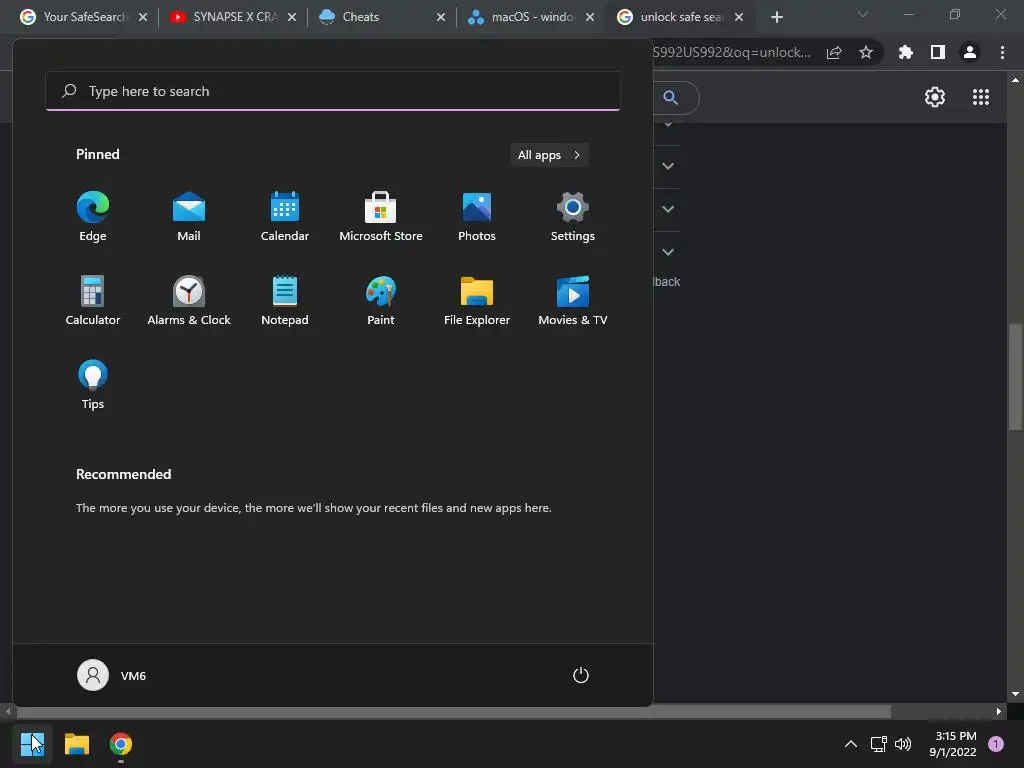Open the Edge pinned app
The width and height of the screenshot is (1024, 768).
click(93, 217)
